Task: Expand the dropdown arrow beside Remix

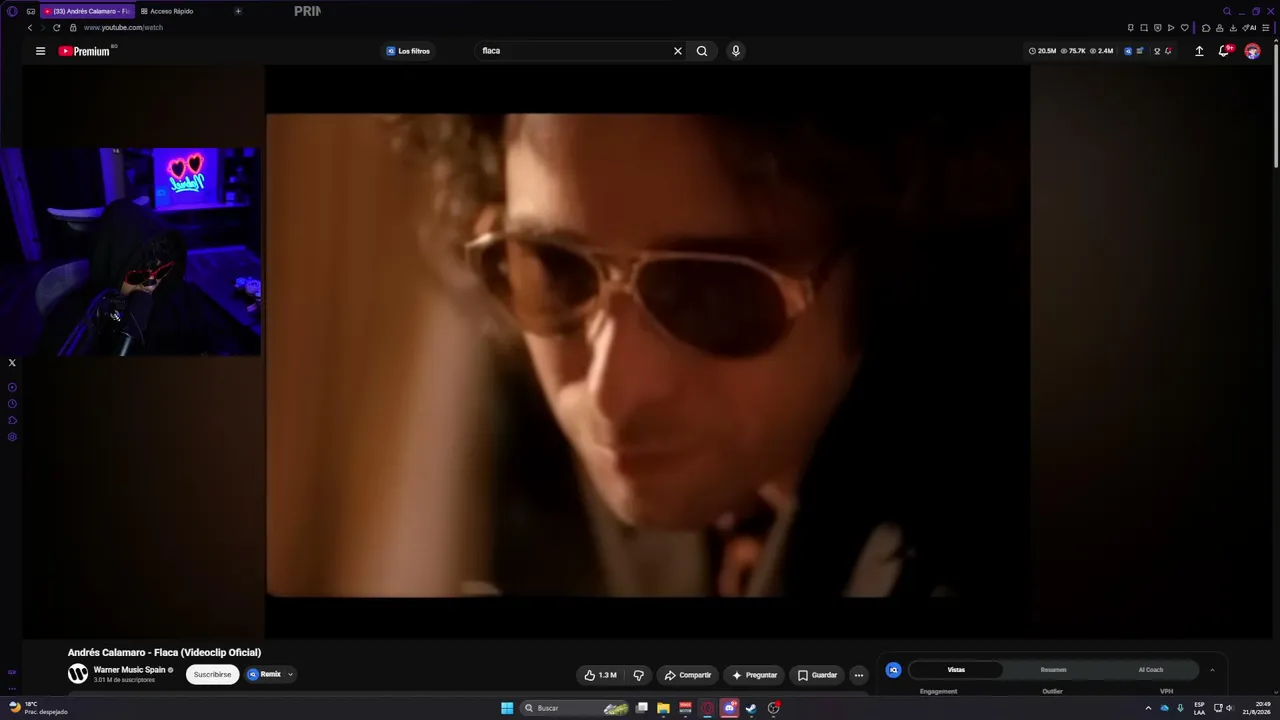Action: [290, 674]
